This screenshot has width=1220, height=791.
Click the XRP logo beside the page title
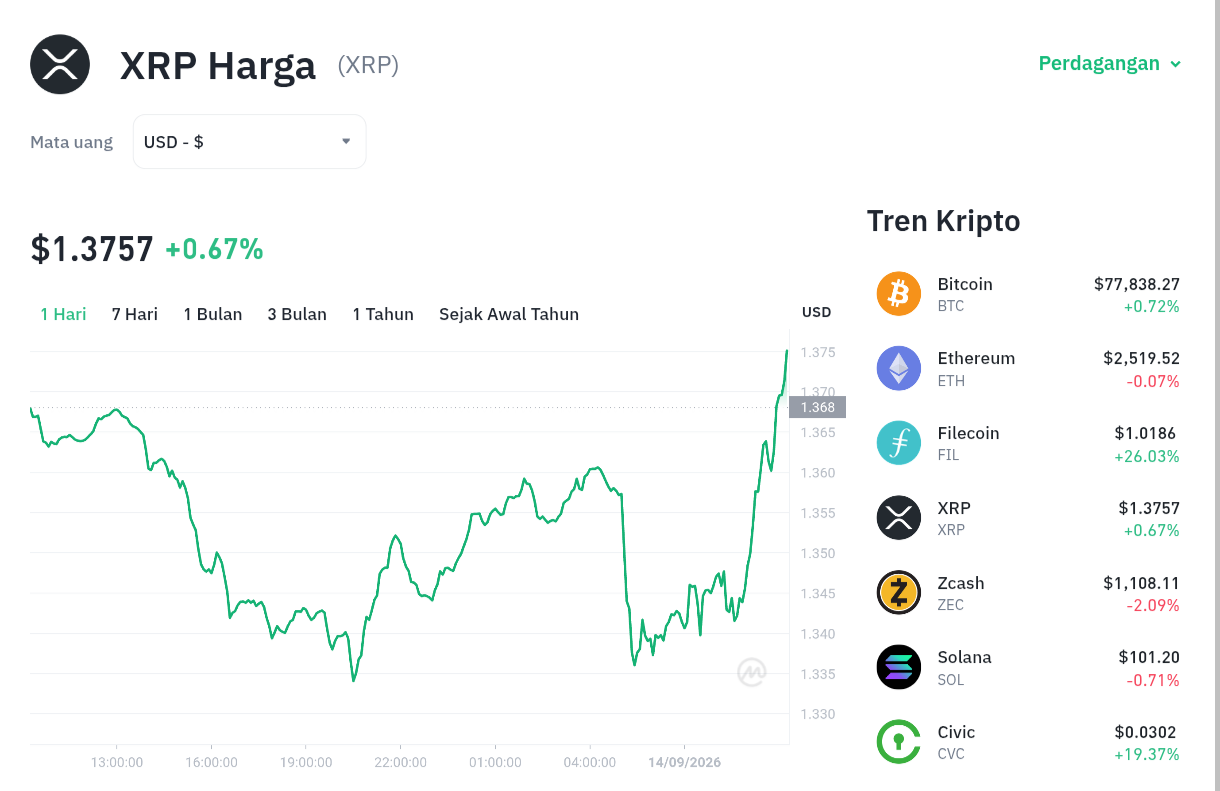pos(60,64)
